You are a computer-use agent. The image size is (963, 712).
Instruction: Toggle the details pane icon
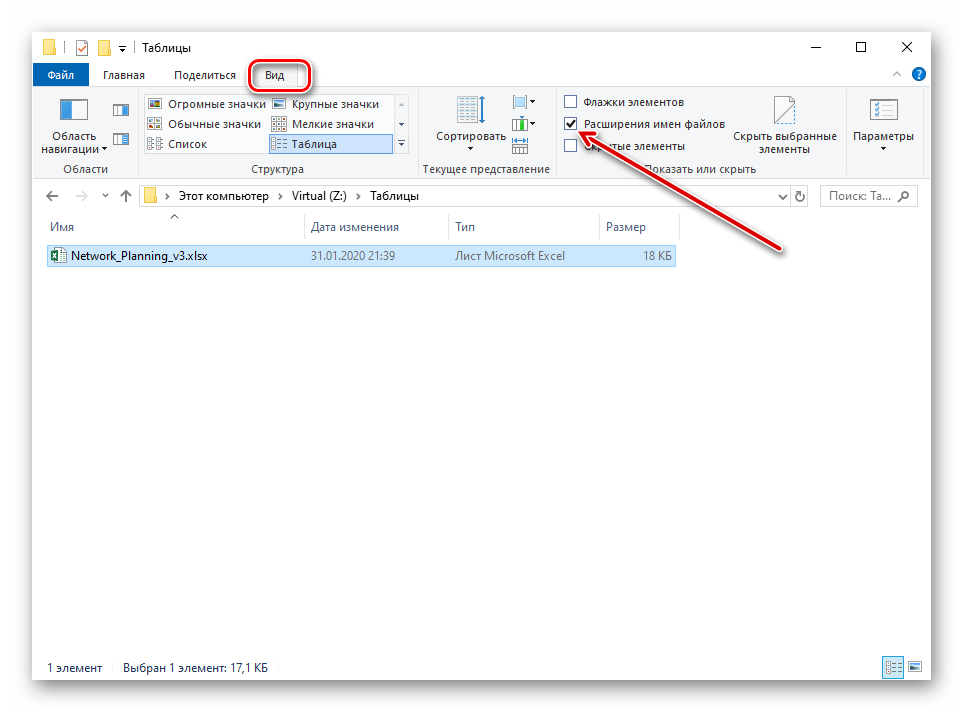(x=121, y=139)
